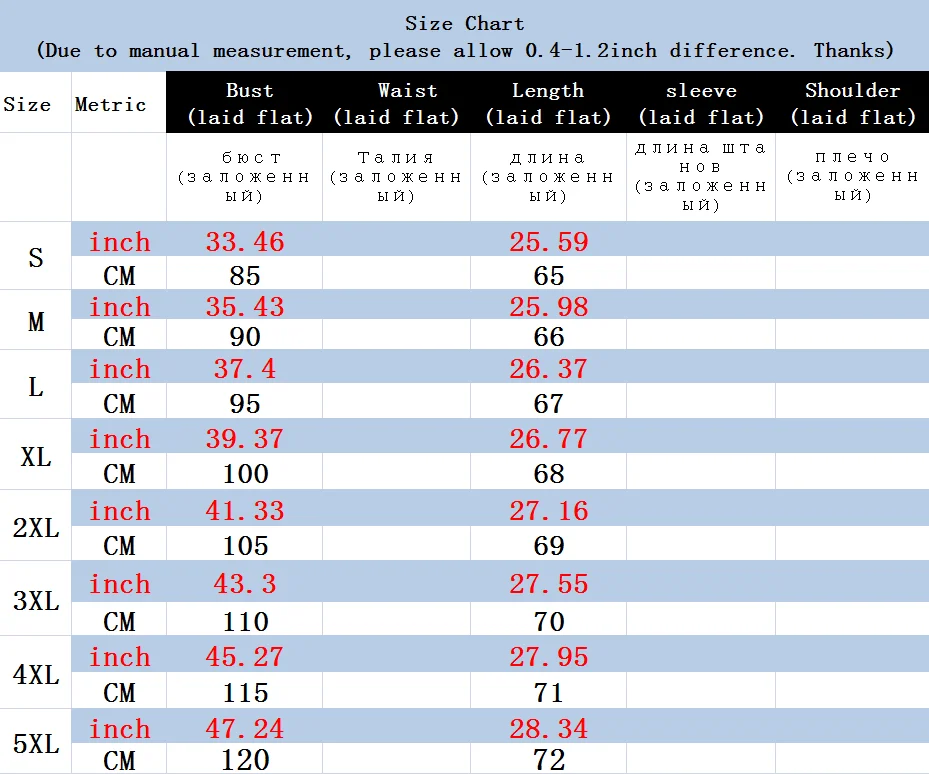This screenshot has height=774, width=929.
Task: Click length value 28.34 inch
Action: tap(549, 728)
